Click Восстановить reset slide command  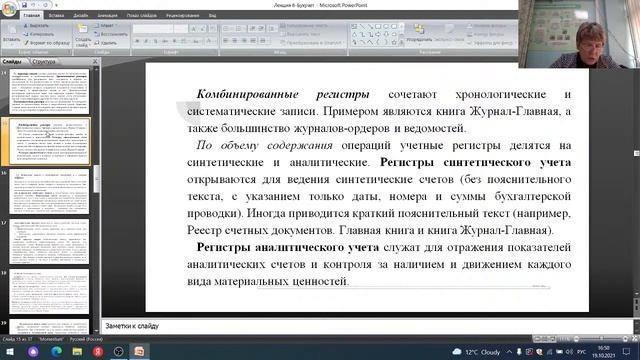click(x=111, y=34)
